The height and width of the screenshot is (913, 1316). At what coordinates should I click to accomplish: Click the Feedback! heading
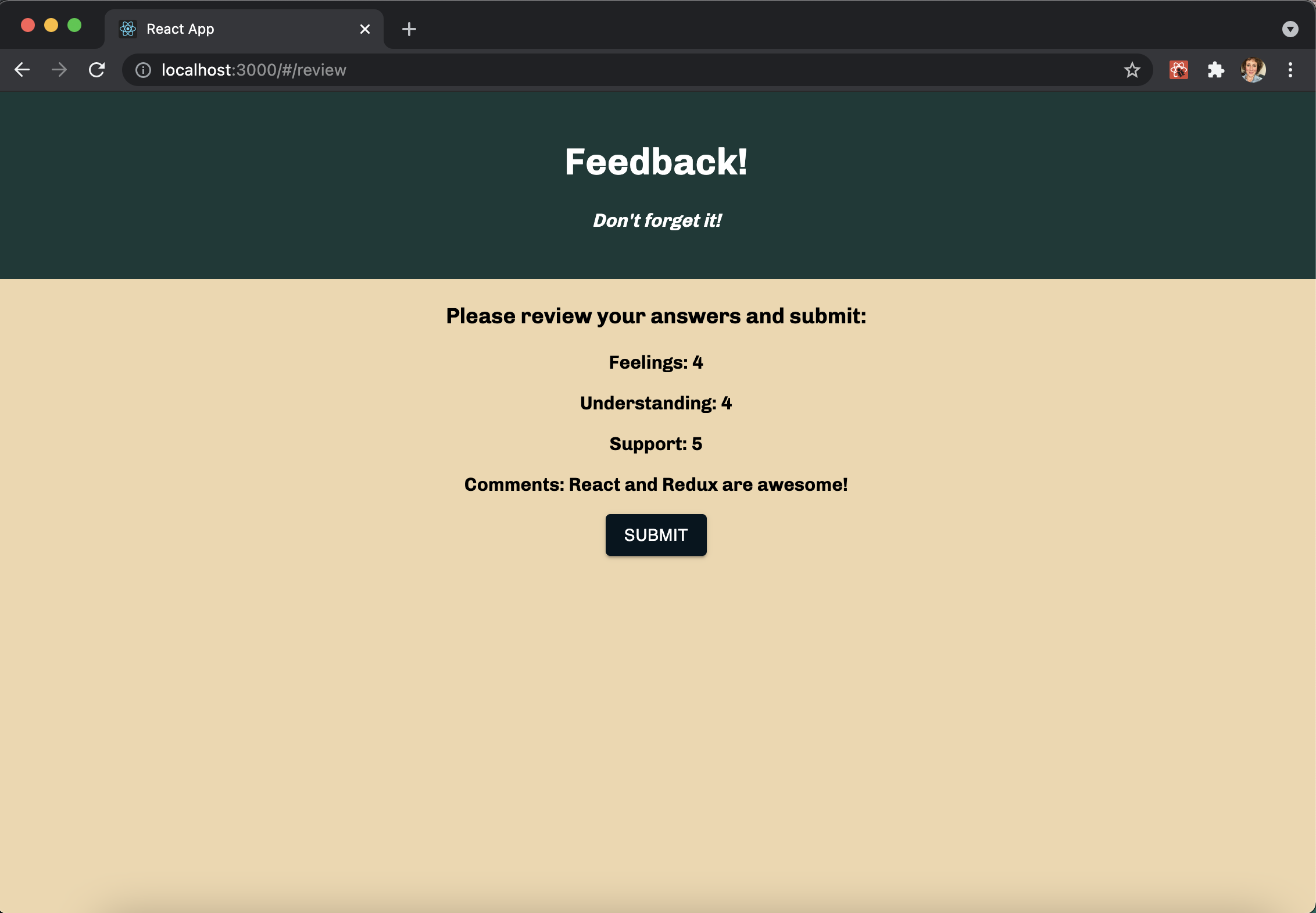(656, 162)
